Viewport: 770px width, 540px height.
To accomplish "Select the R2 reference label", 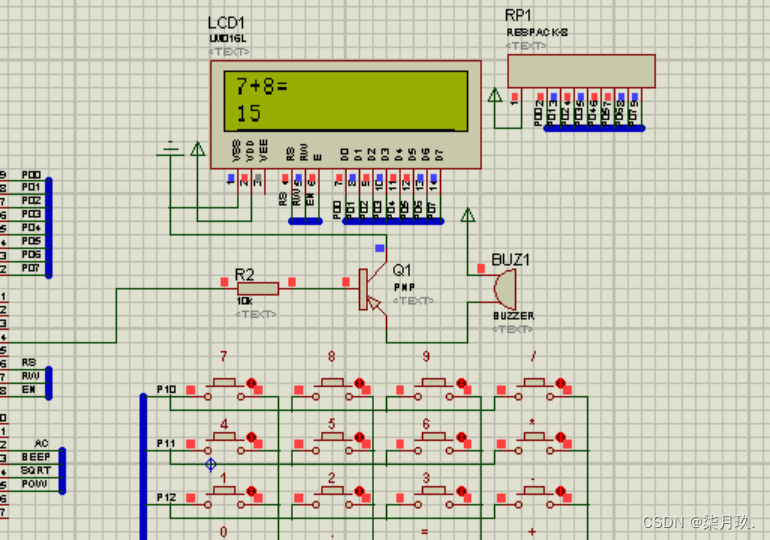I will 245,274.
